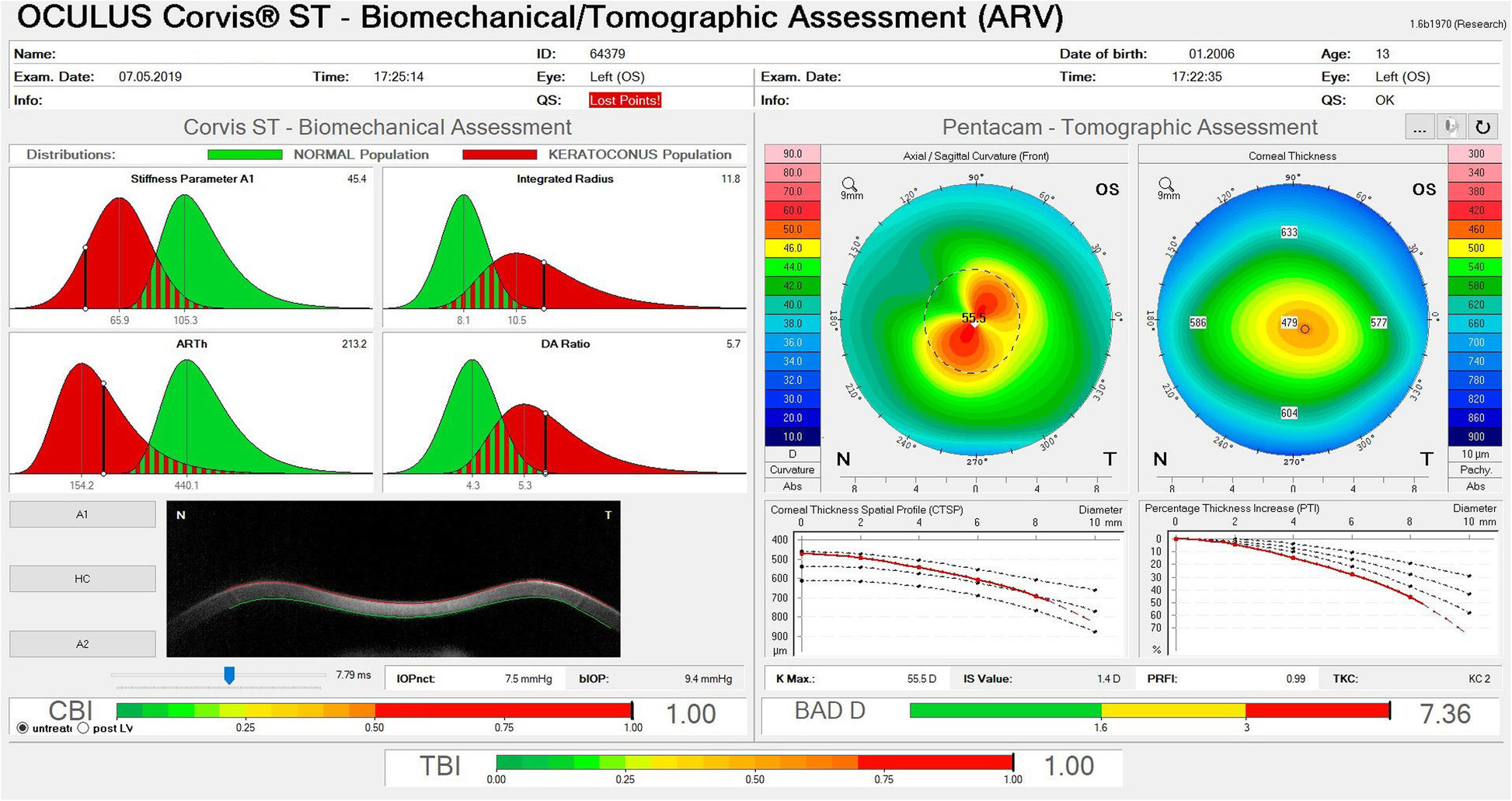This screenshot has height=801, width=1512.
Task: Click the ARTh distribution chart
Action: click(191, 413)
